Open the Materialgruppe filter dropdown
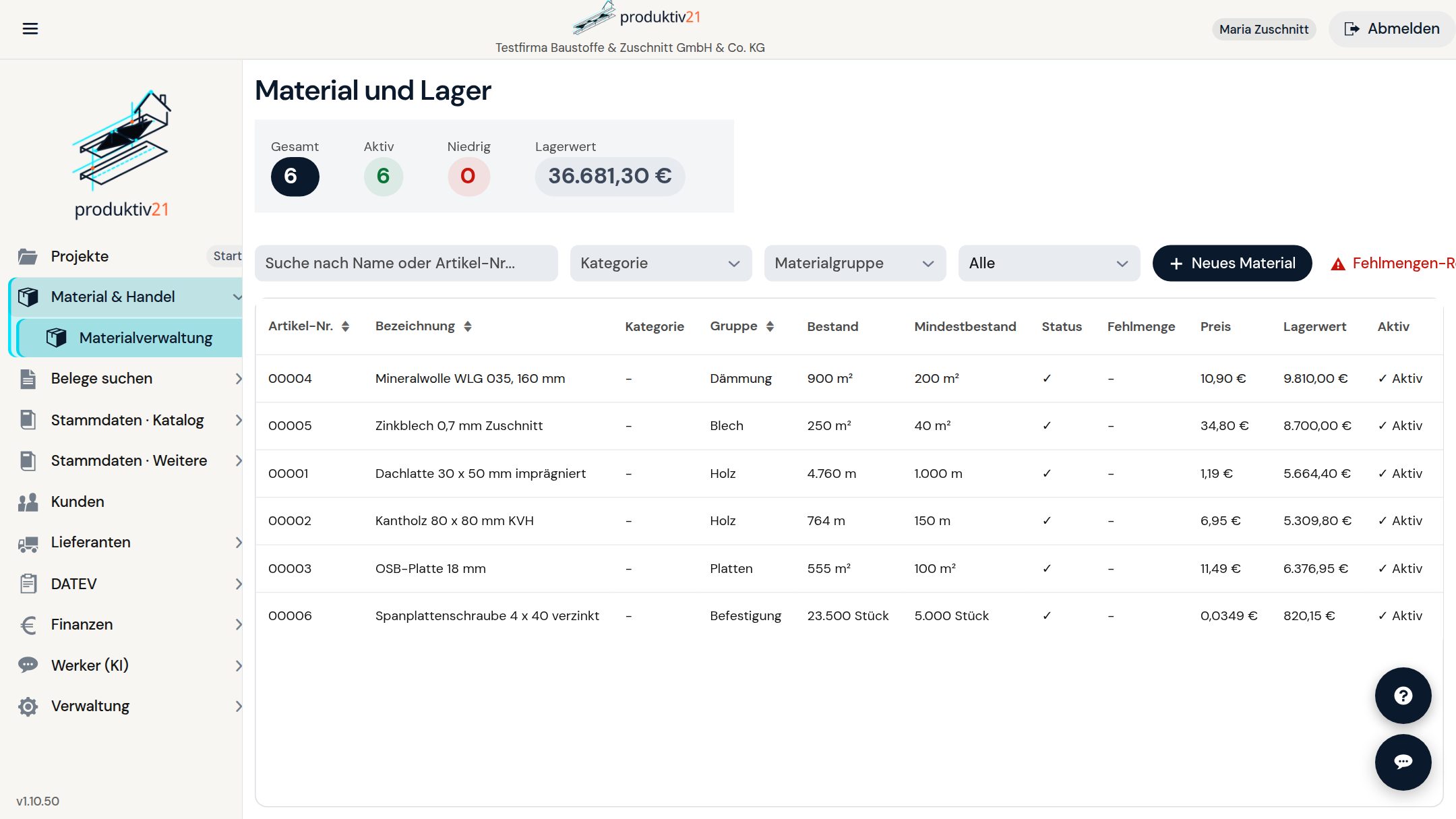Viewport: 1456px width, 819px height. click(855, 263)
